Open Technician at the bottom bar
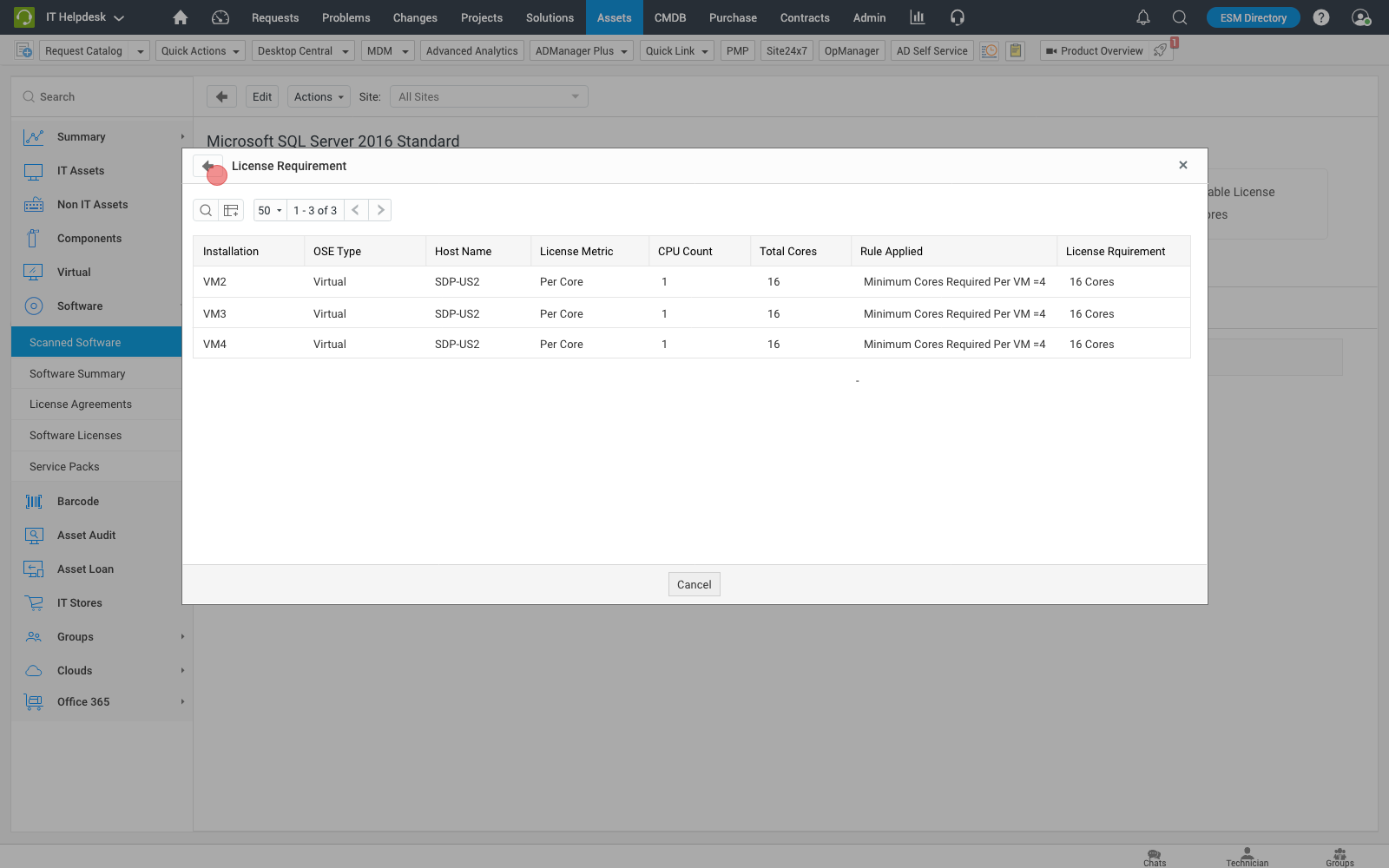The width and height of the screenshot is (1389, 868). click(1247, 858)
